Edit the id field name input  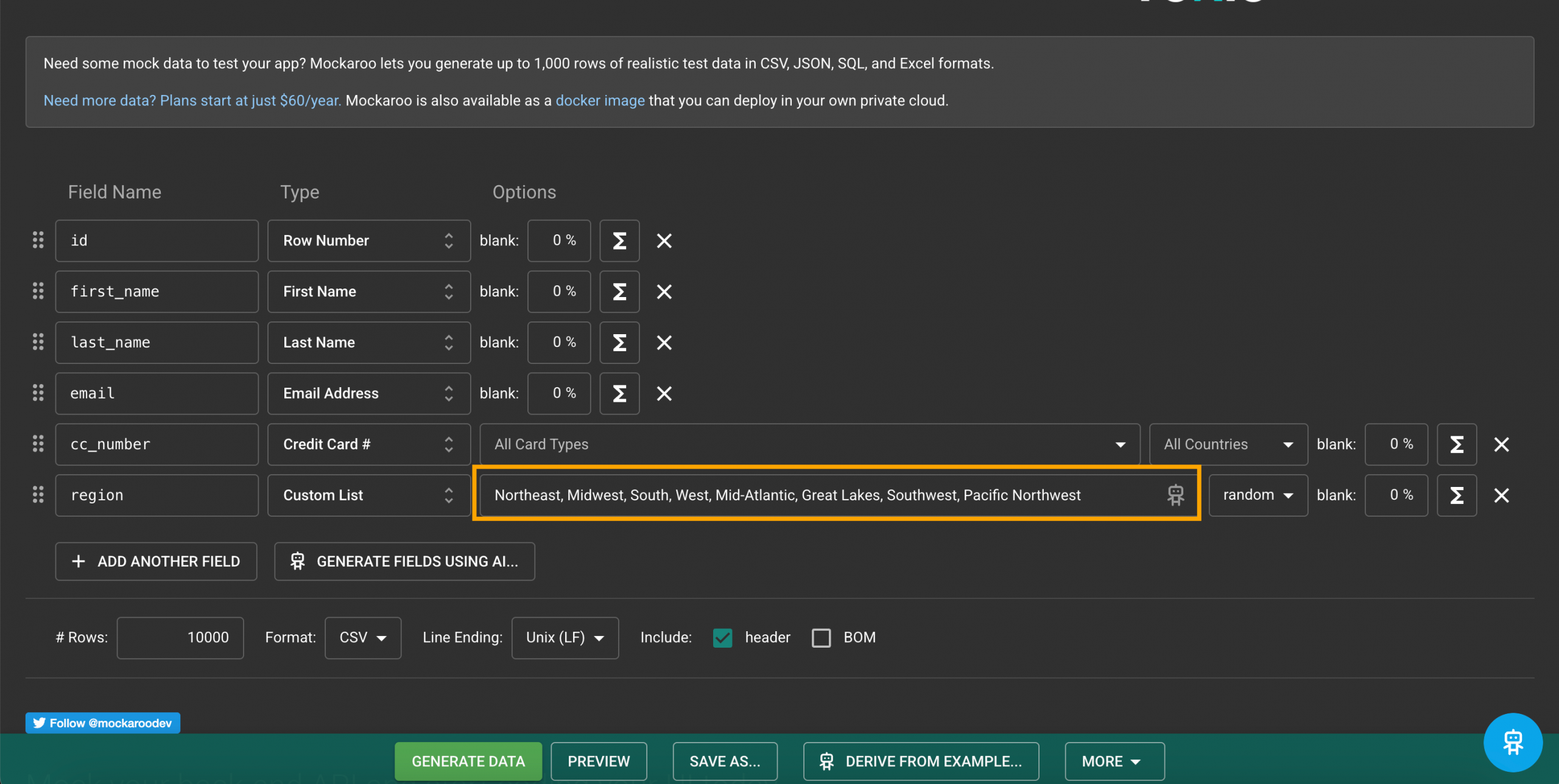[157, 240]
